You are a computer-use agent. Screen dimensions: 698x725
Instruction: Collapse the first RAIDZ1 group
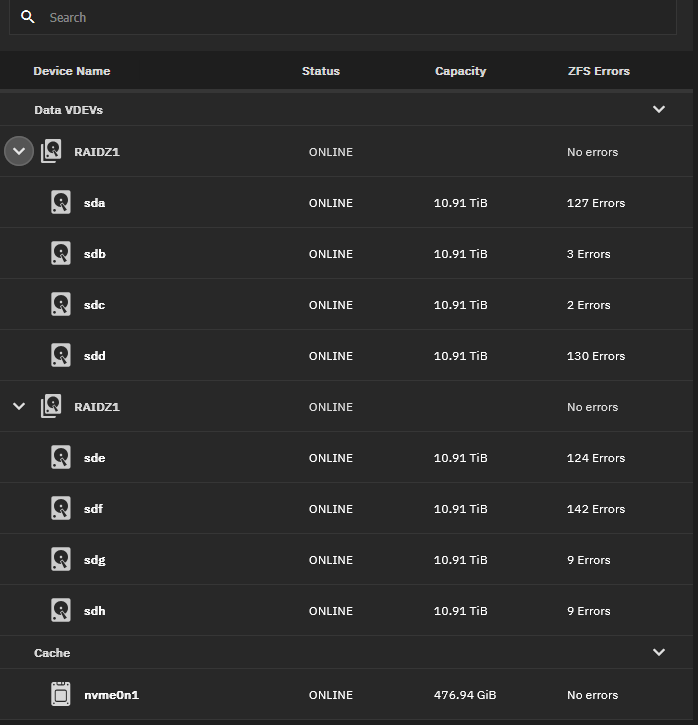[19, 152]
